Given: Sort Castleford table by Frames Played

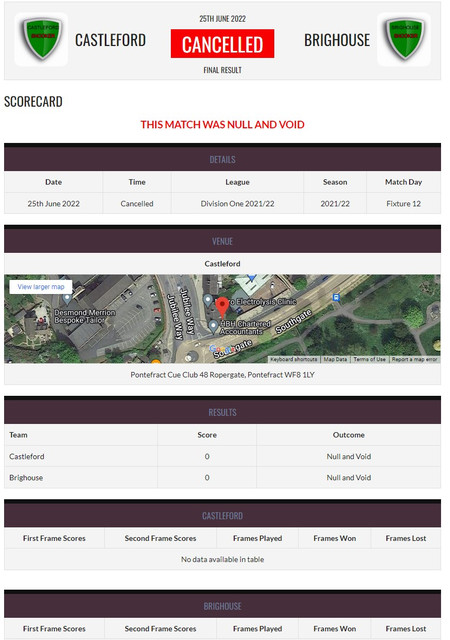Looking at the screenshot, I should 257,538.
